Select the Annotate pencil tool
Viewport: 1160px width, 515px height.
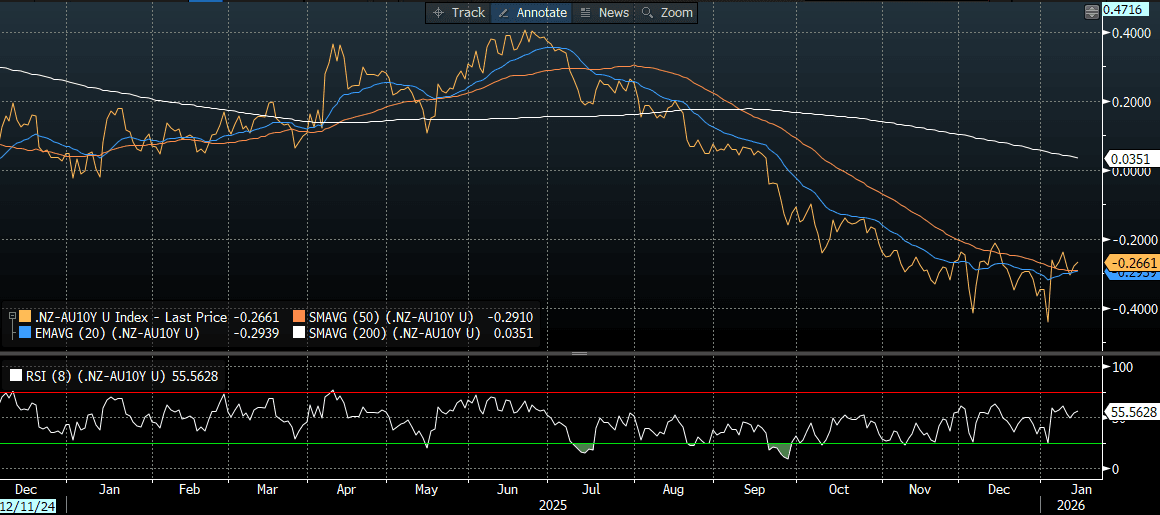click(532, 12)
